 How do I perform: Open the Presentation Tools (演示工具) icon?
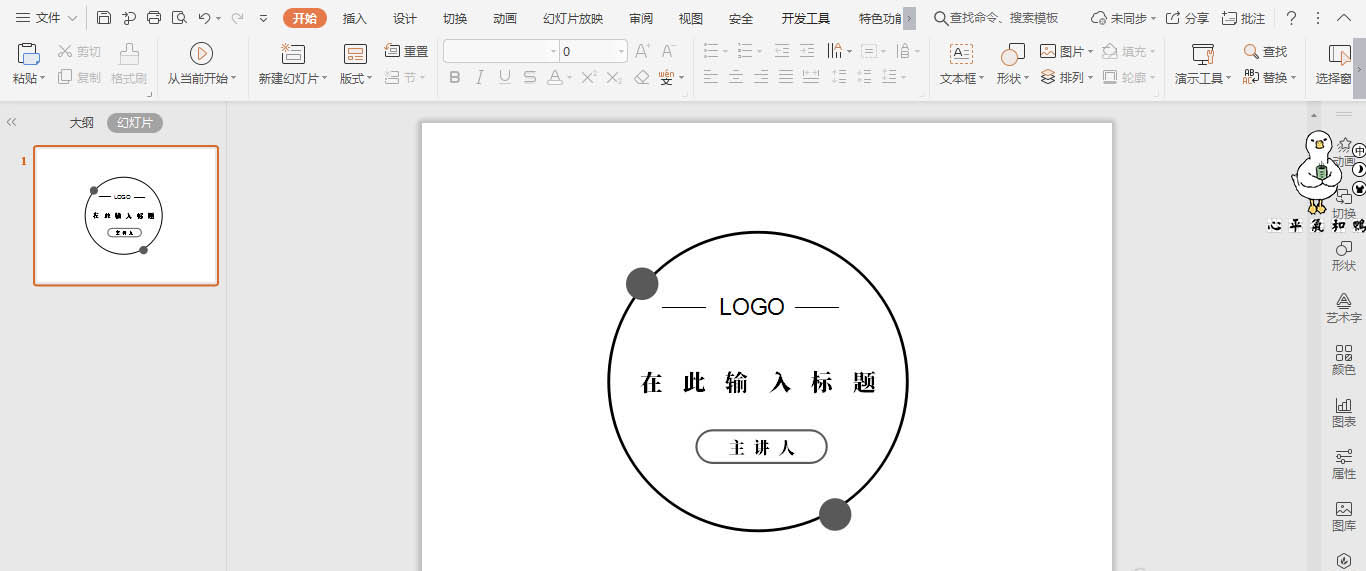1203,54
